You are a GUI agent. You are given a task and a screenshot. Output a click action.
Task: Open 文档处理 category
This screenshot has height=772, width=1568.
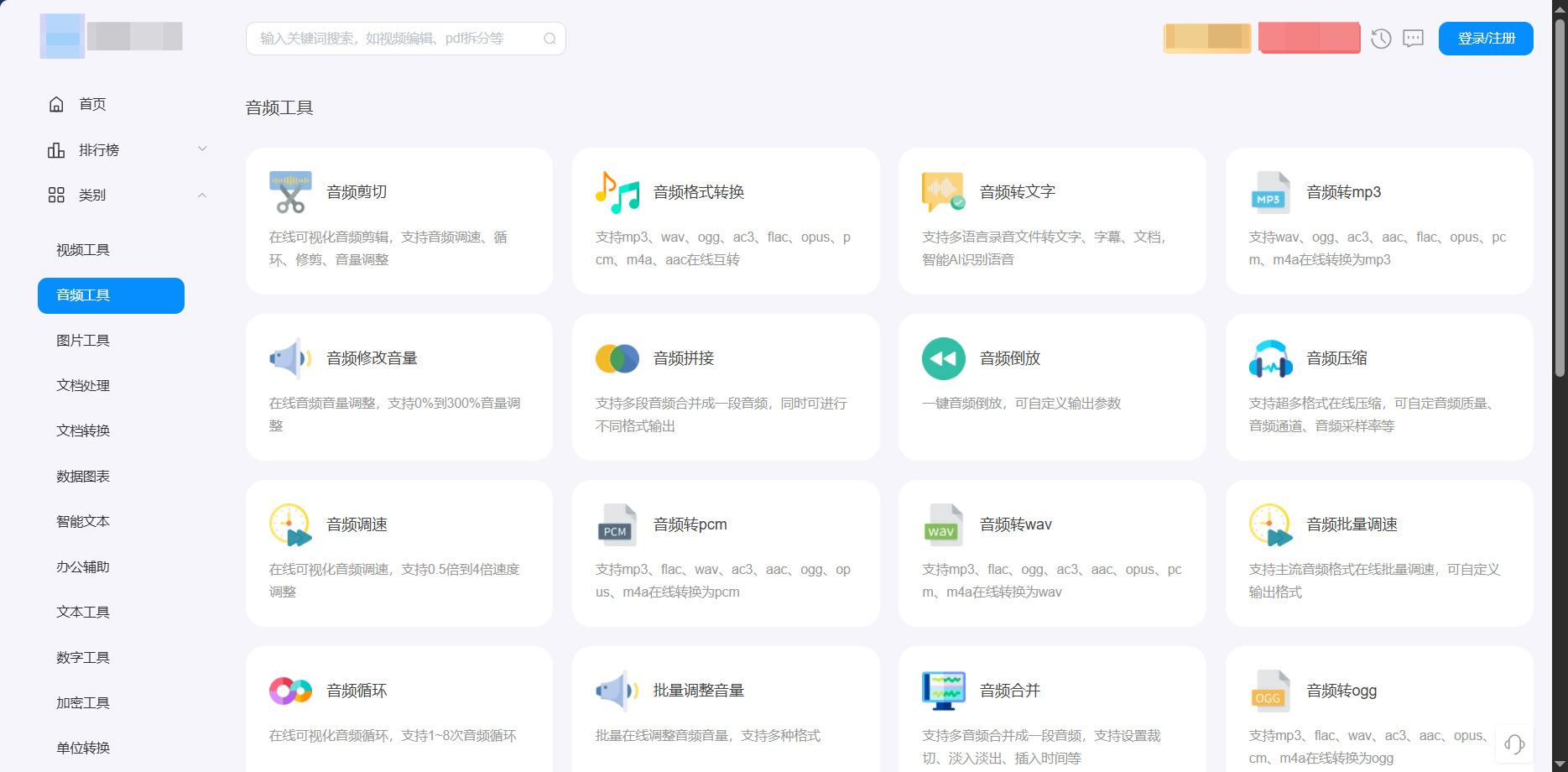pos(83,386)
